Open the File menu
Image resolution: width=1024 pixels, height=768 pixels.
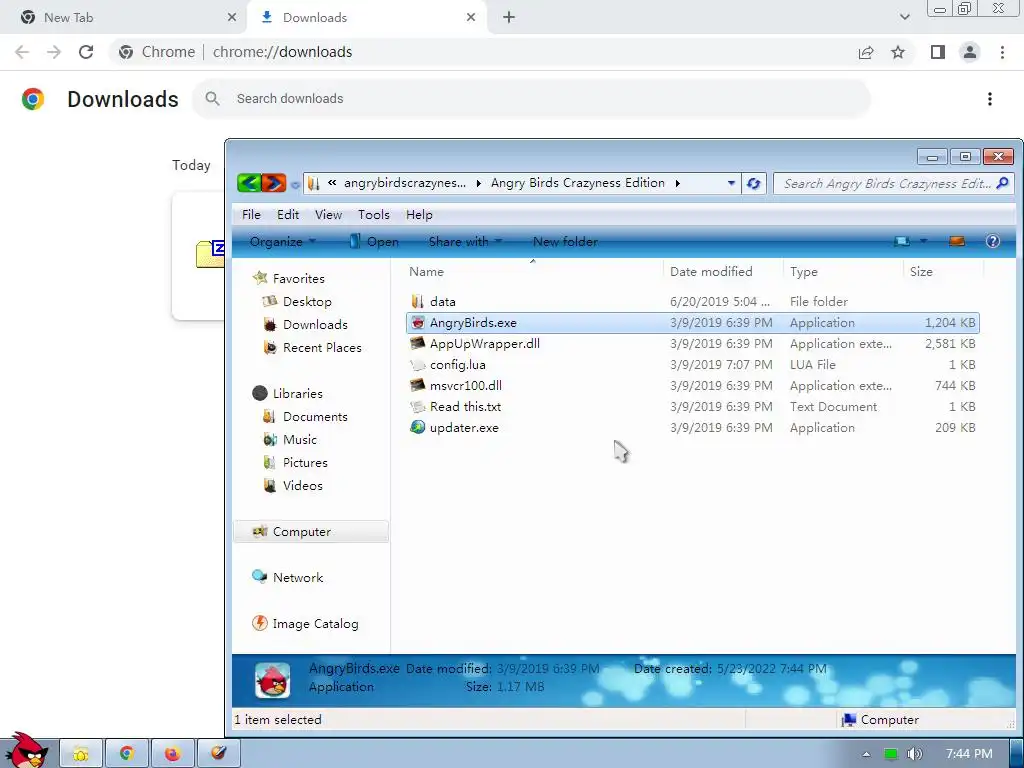click(x=251, y=215)
